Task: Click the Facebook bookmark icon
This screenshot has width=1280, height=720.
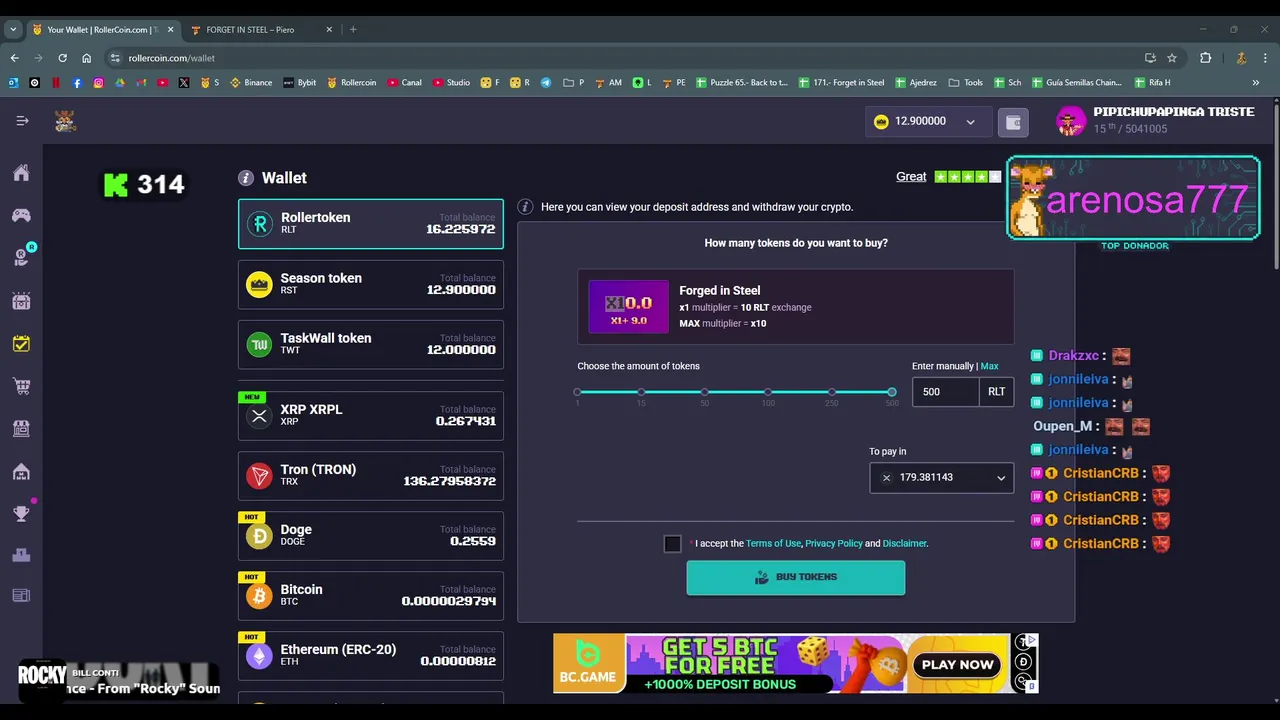Action: (77, 83)
